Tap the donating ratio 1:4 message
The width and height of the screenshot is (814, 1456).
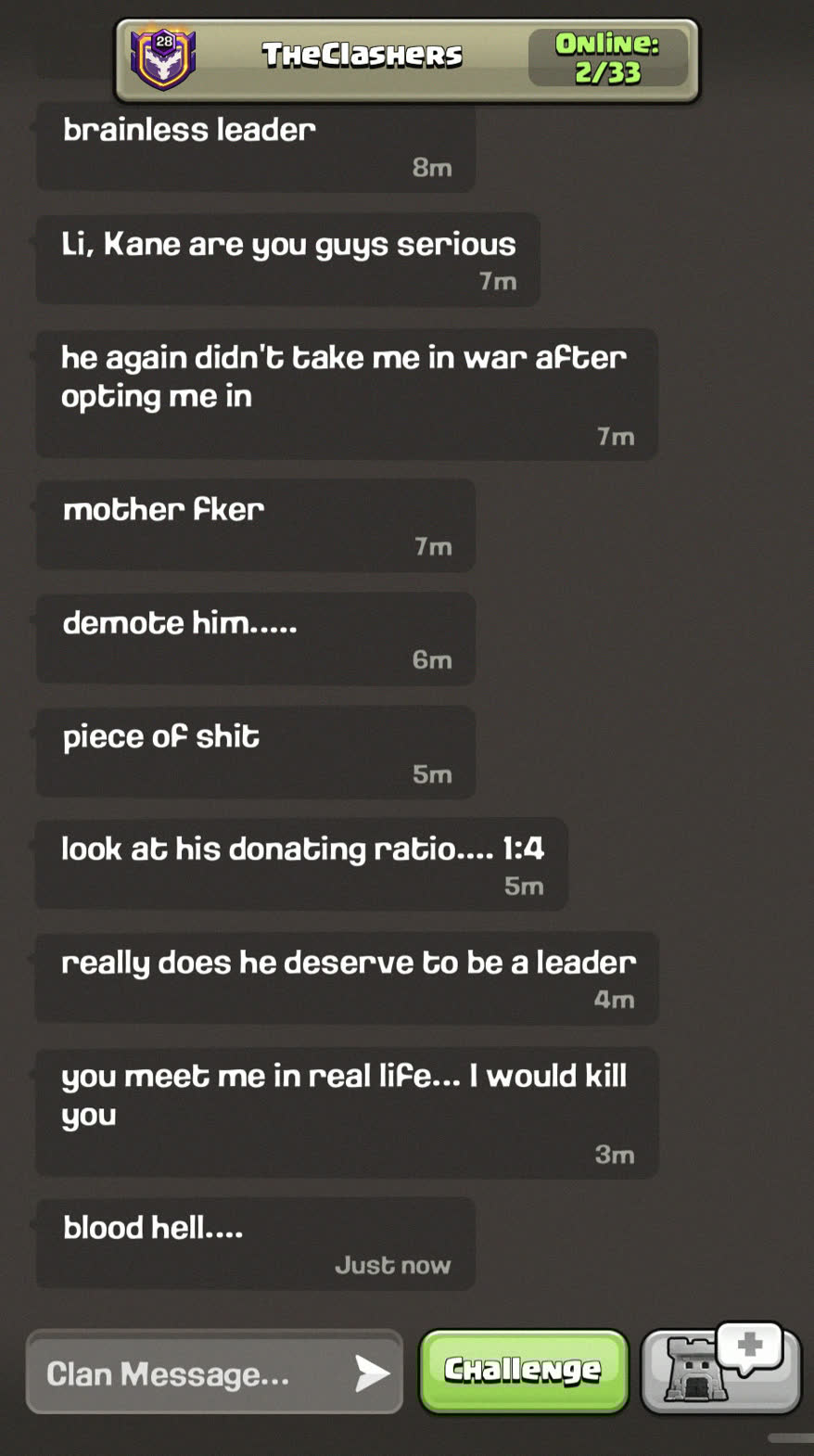click(x=301, y=864)
